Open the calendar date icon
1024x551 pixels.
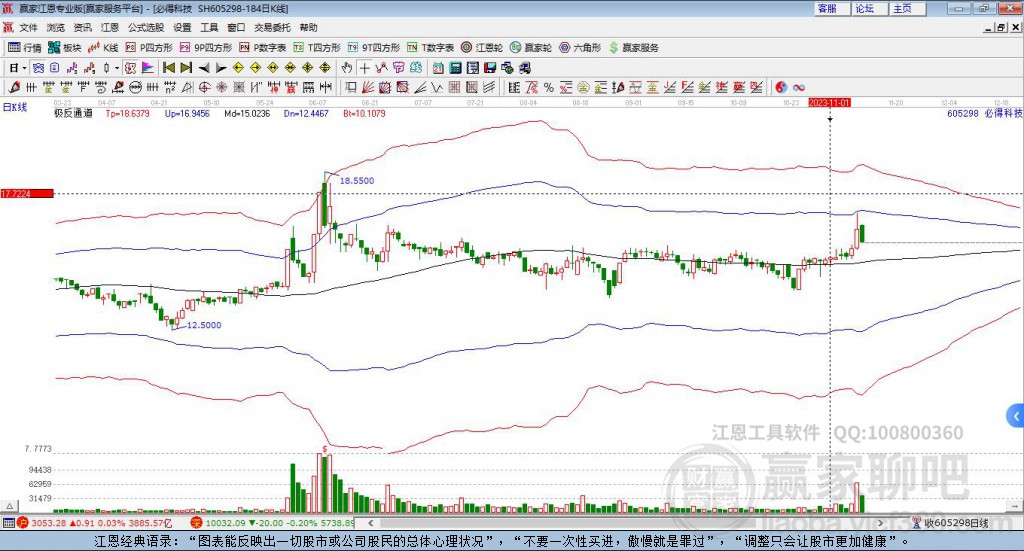tap(438, 68)
